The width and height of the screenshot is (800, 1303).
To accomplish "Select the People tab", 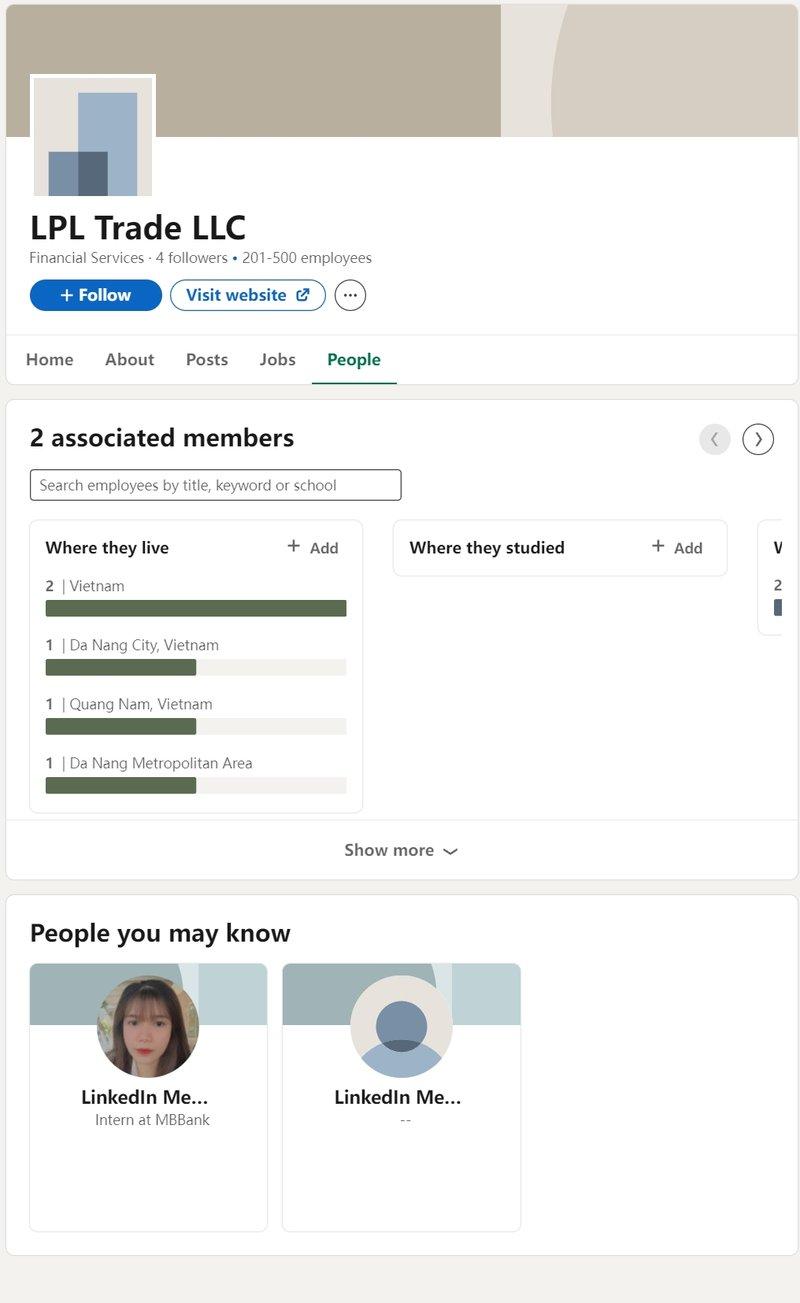I will tap(354, 359).
